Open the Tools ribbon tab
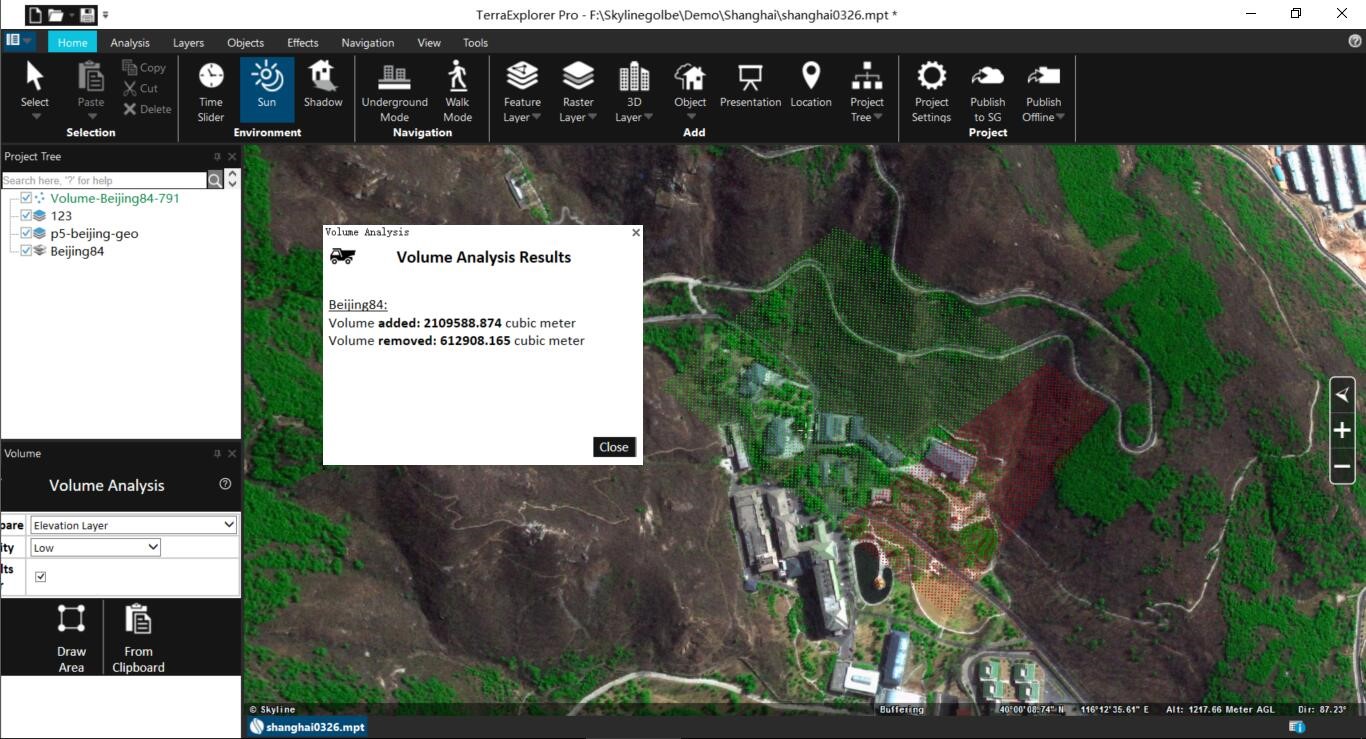The image size is (1366, 739). point(475,43)
